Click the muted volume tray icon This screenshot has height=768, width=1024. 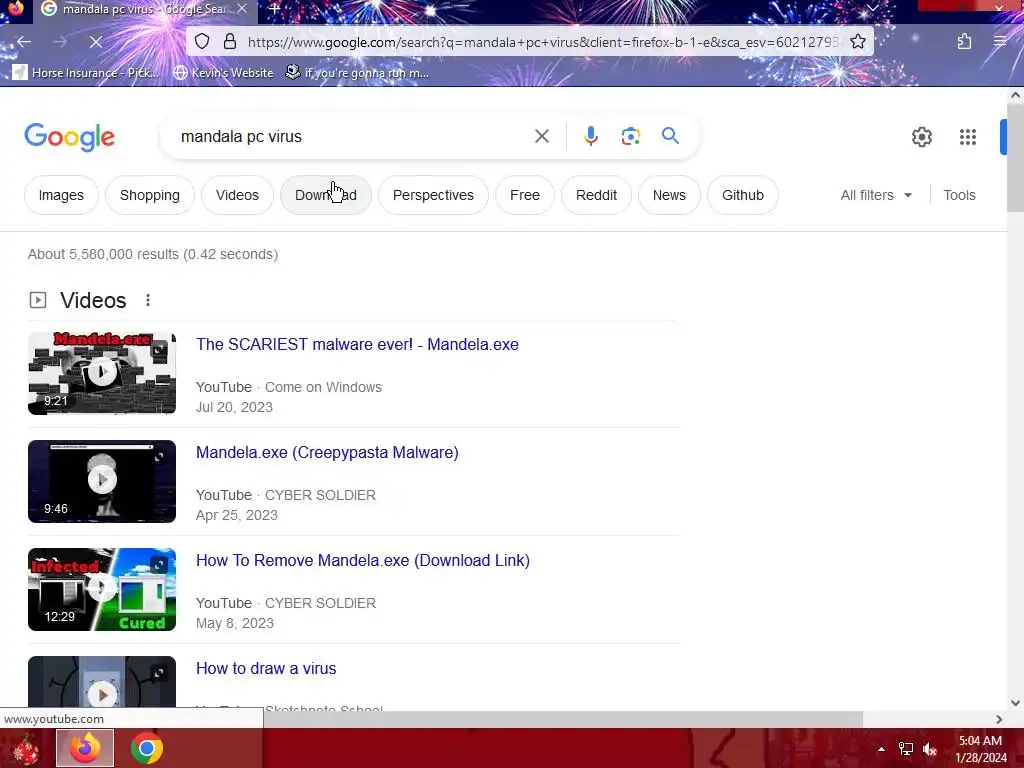(x=930, y=749)
